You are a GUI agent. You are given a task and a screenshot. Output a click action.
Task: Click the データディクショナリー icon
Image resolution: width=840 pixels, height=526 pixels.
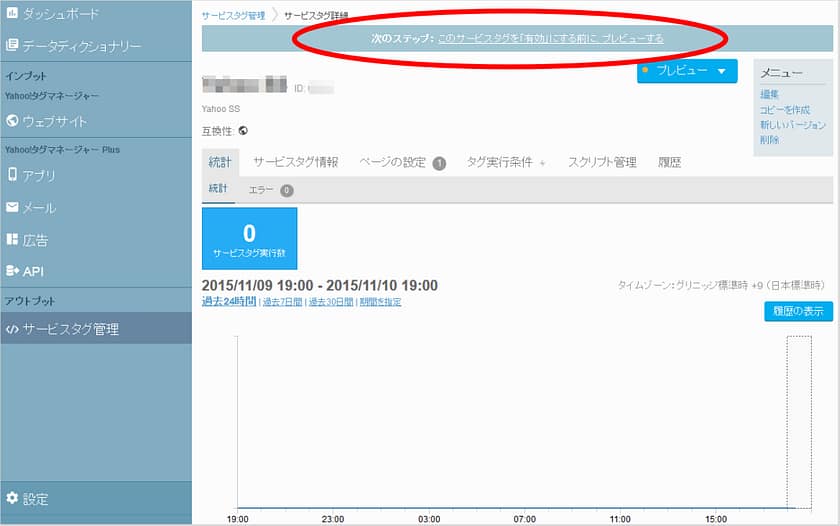(x=13, y=46)
